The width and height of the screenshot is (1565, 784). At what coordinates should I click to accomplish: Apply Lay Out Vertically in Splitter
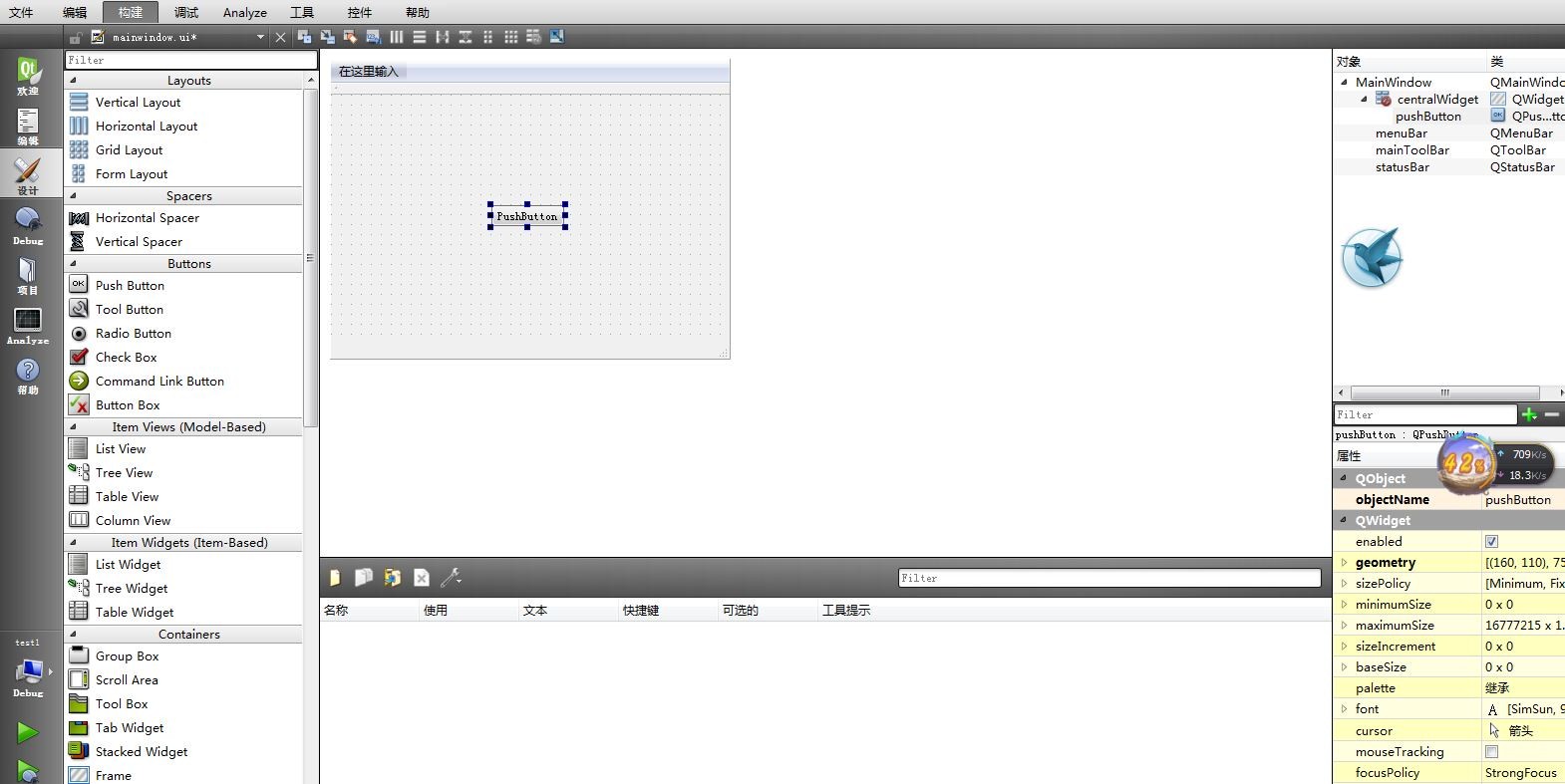coord(466,37)
